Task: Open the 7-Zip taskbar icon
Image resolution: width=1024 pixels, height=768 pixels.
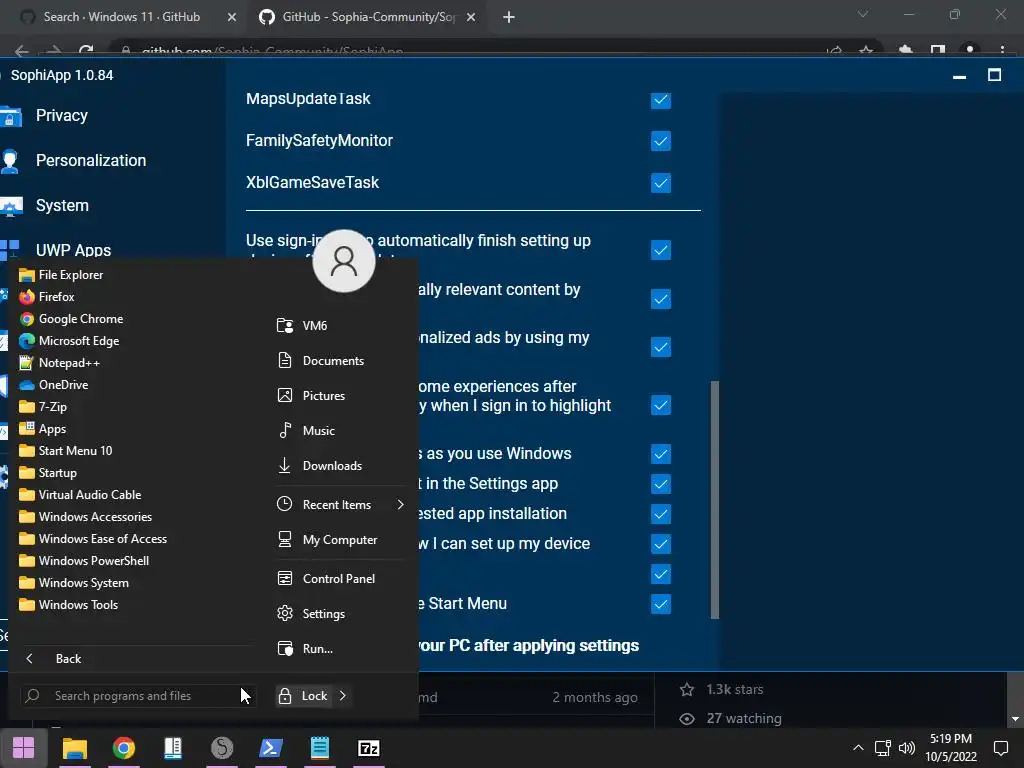Action: pyautogui.click(x=368, y=748)
